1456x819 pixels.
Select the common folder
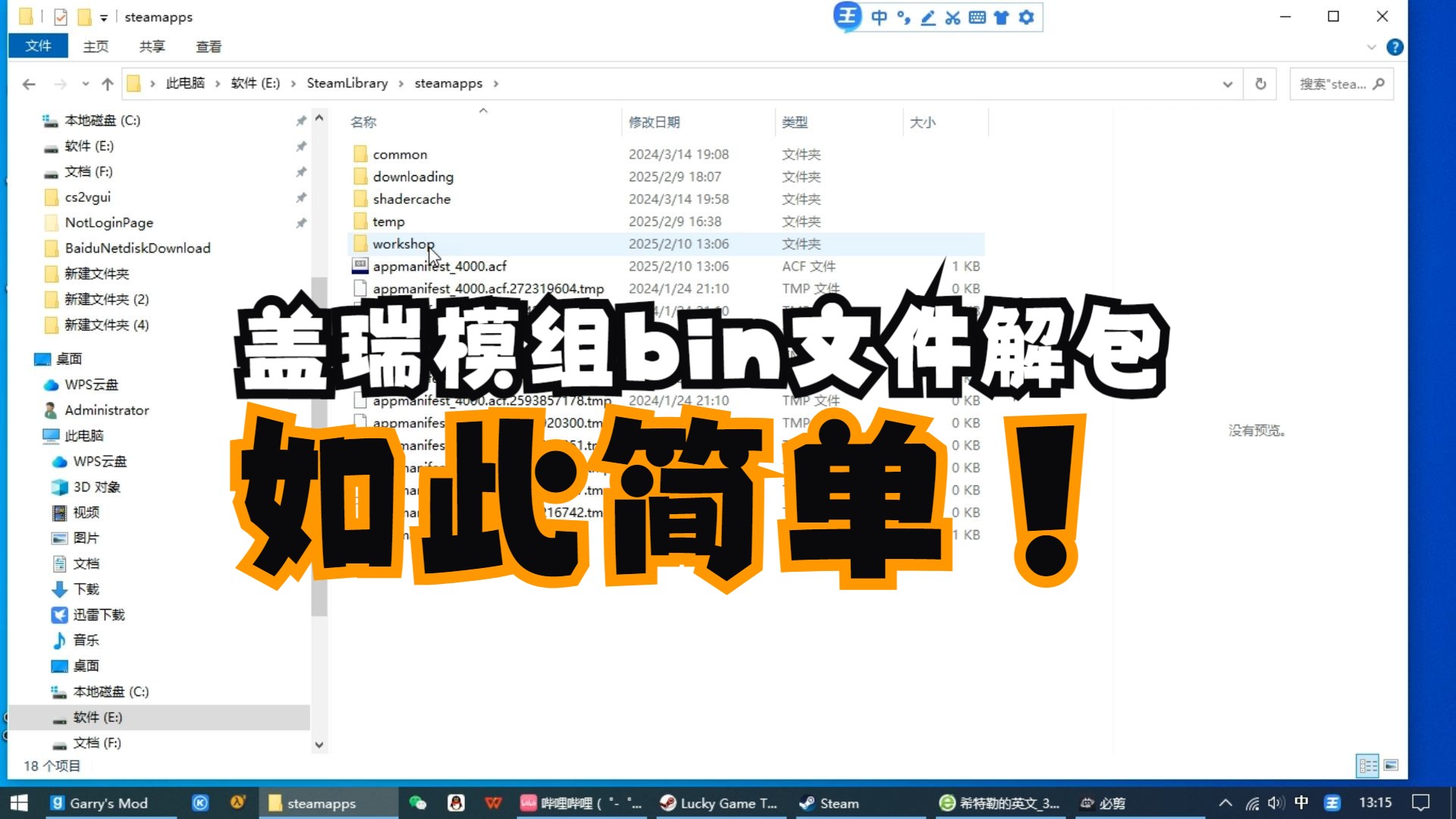(400, 155)
